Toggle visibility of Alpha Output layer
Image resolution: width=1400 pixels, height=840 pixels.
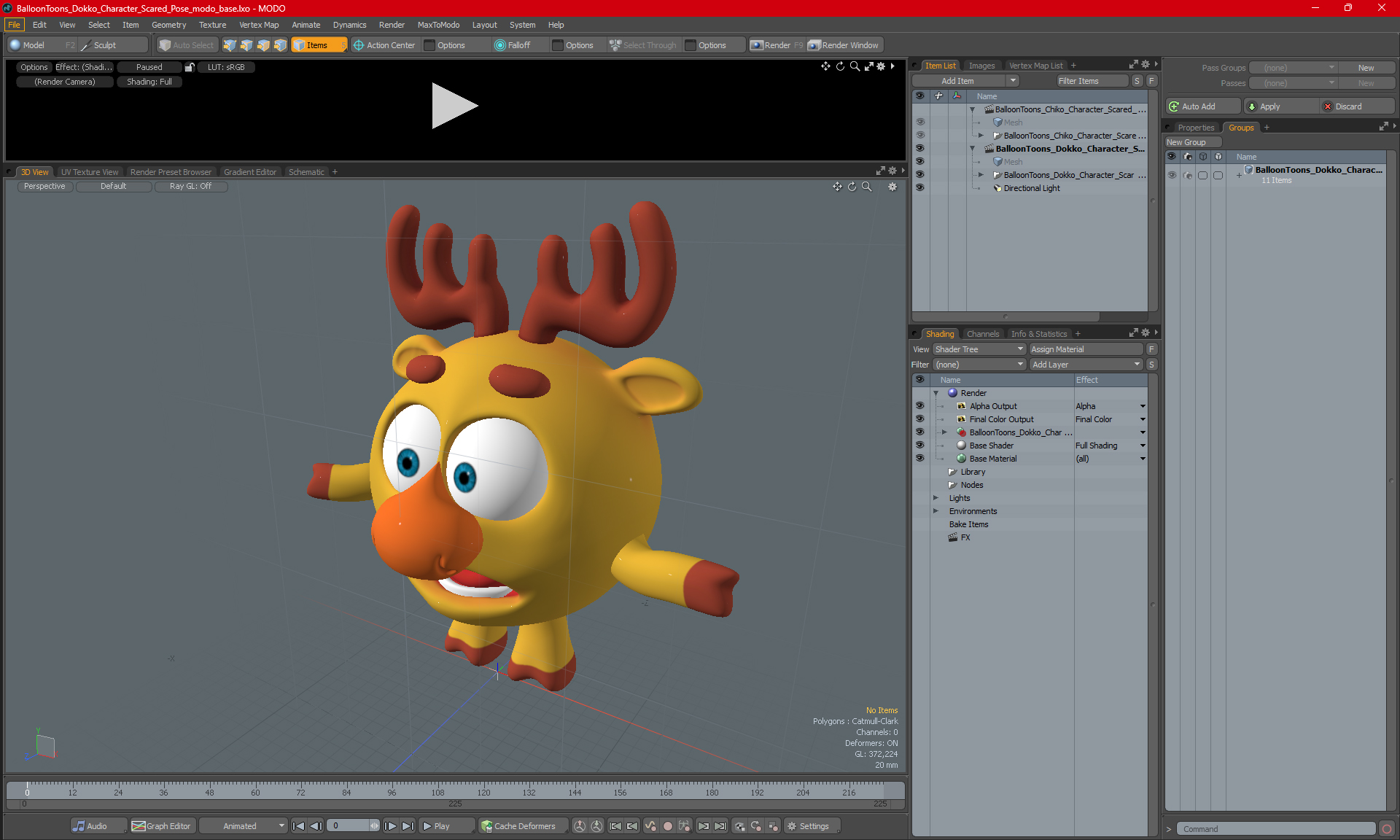point(920,406)
